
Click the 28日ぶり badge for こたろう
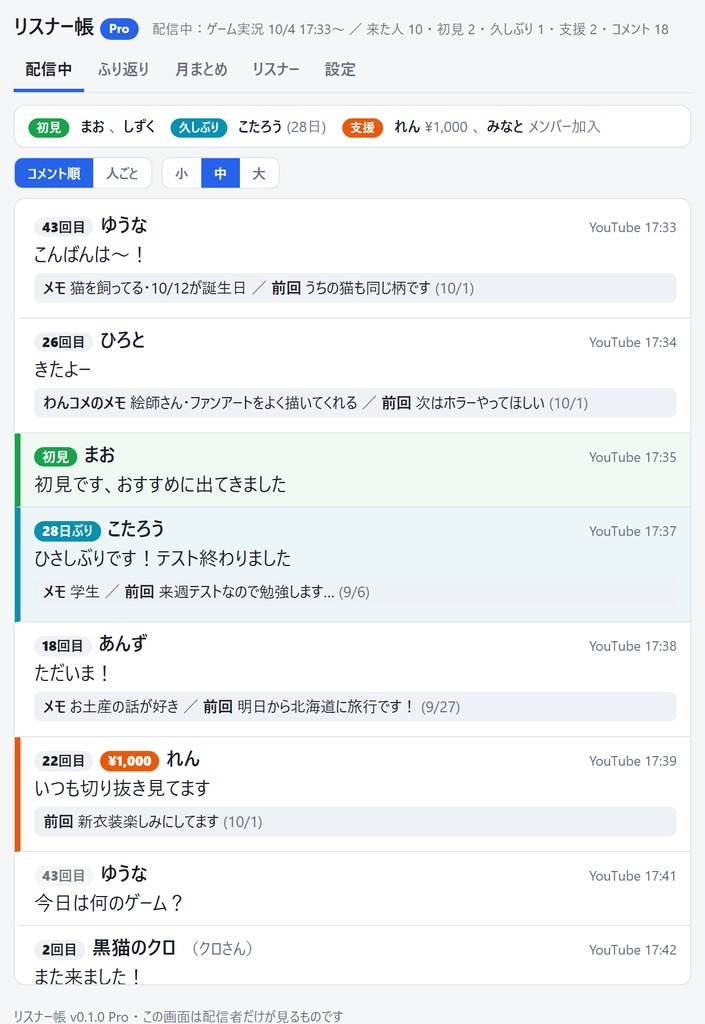[68, 530]
